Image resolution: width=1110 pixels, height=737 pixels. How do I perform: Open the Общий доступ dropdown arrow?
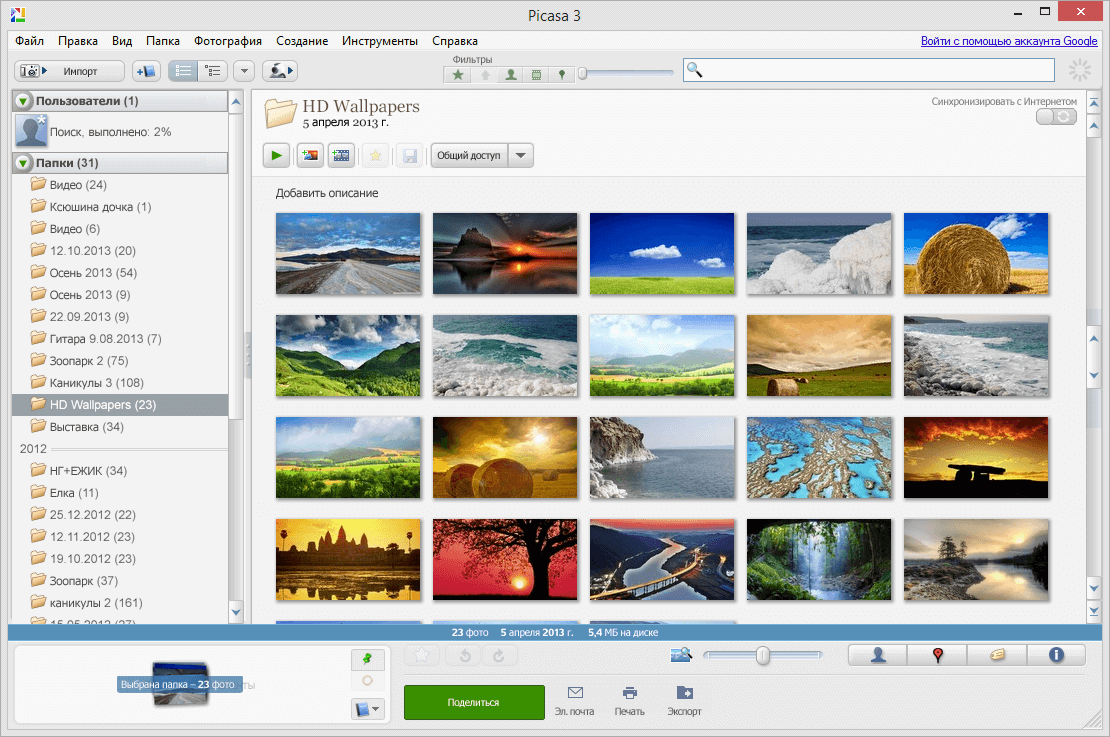click(520, 155)
